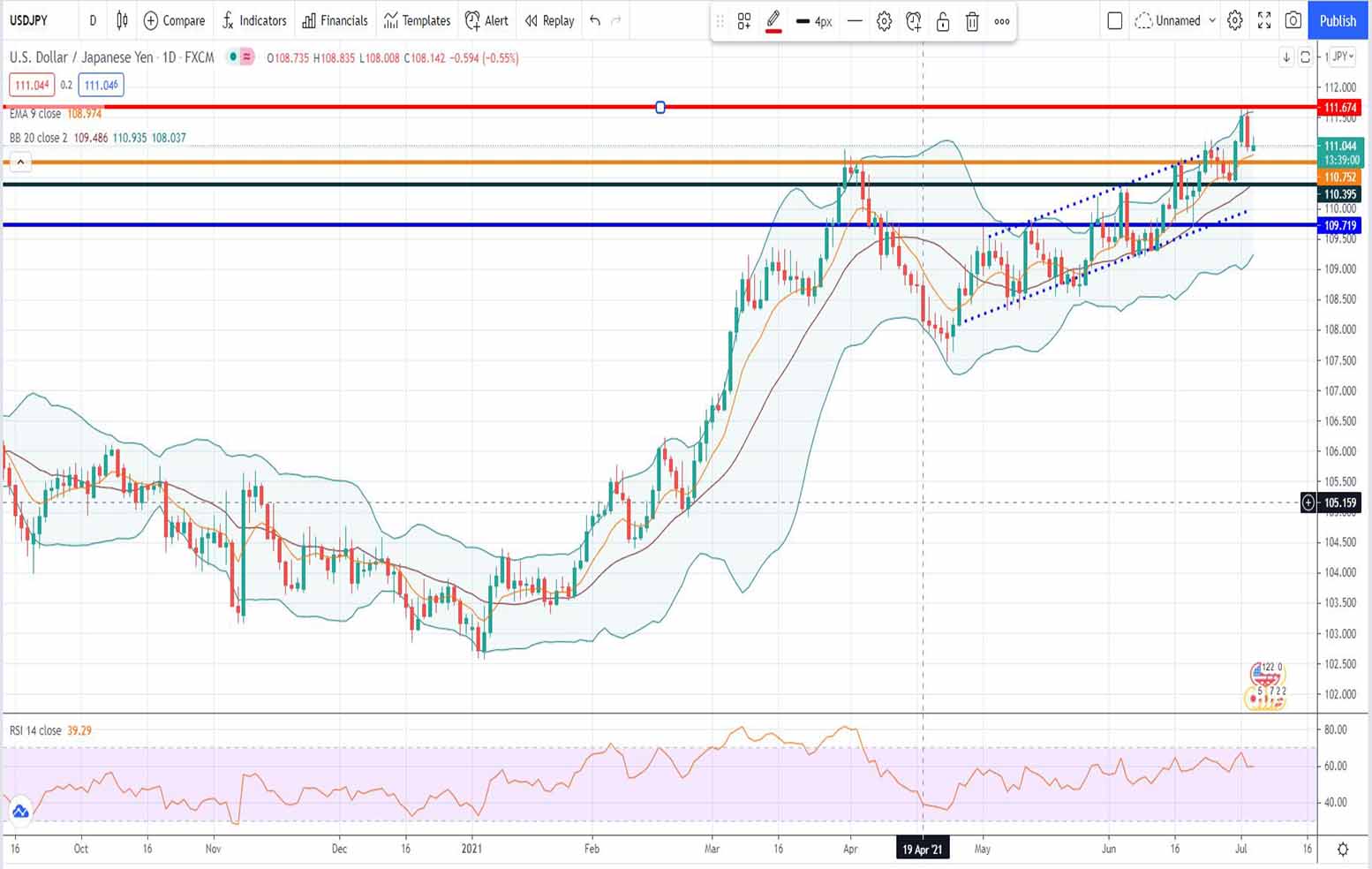This screenshot has width=1372, height=869.
Task: Open the three-dots more options menu
Action: tap(1002, 21)
